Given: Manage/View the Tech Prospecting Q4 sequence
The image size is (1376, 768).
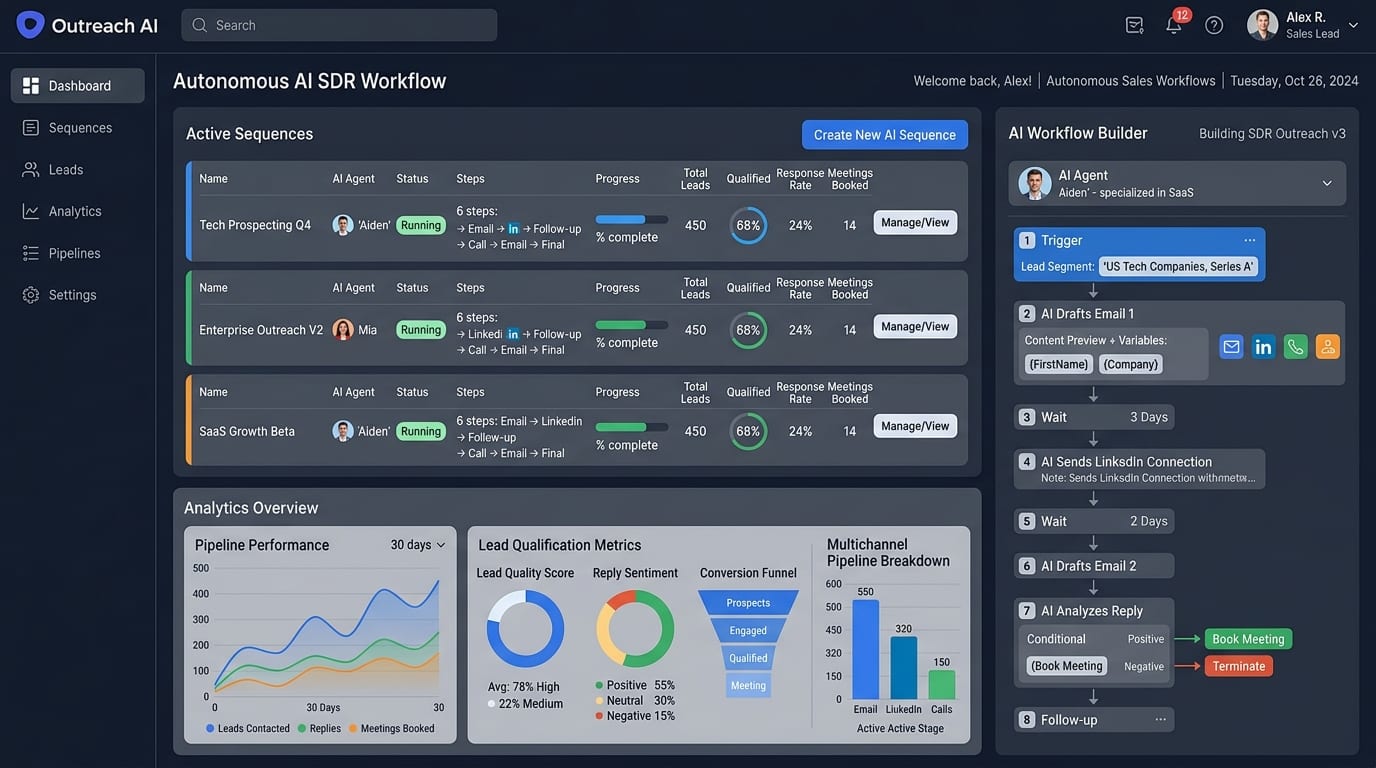Looking at the screenshot, I should coord(915,222).
